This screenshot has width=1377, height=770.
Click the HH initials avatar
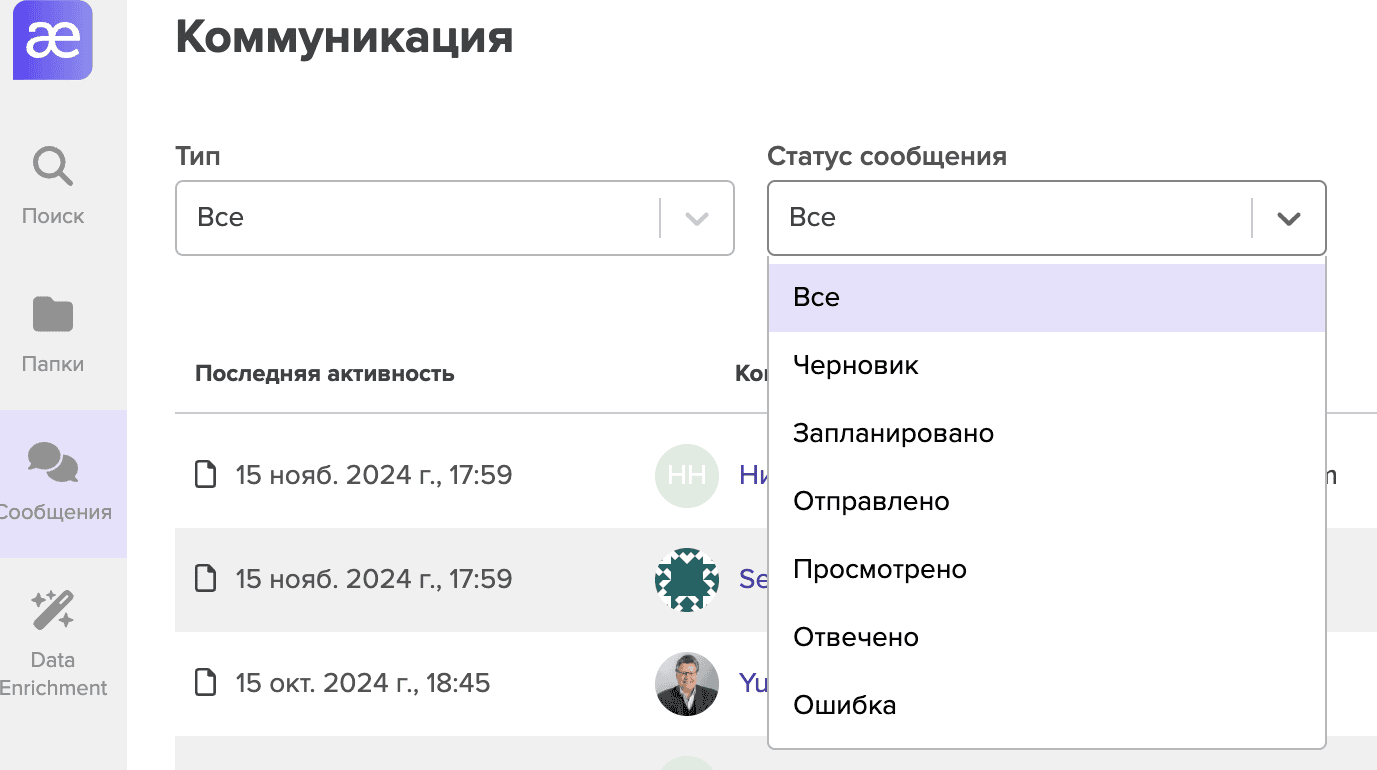(x=686, y=475)
